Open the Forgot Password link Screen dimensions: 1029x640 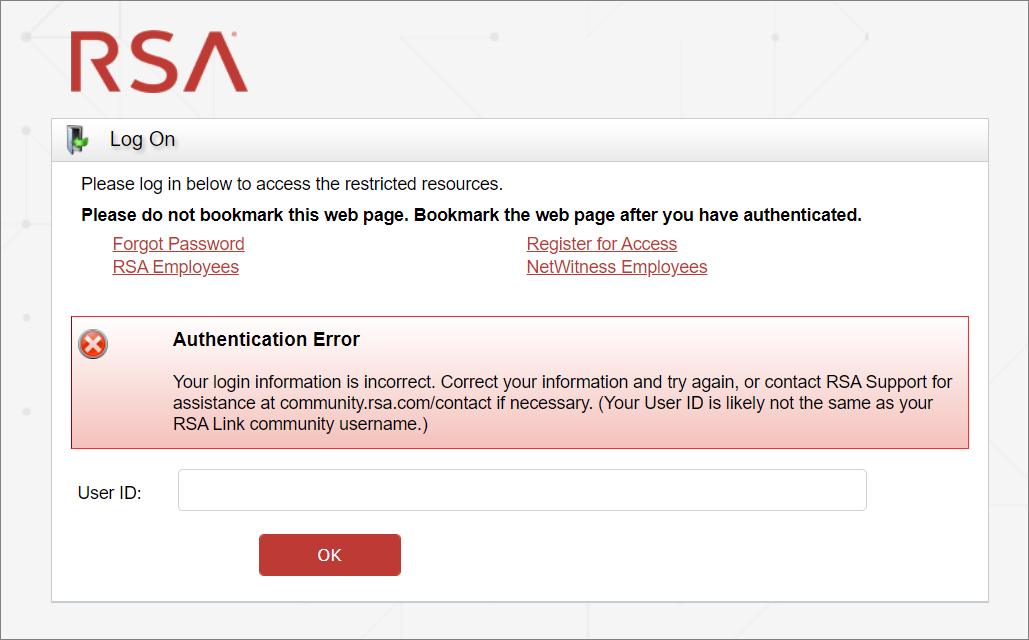click(x=178, y=244)
